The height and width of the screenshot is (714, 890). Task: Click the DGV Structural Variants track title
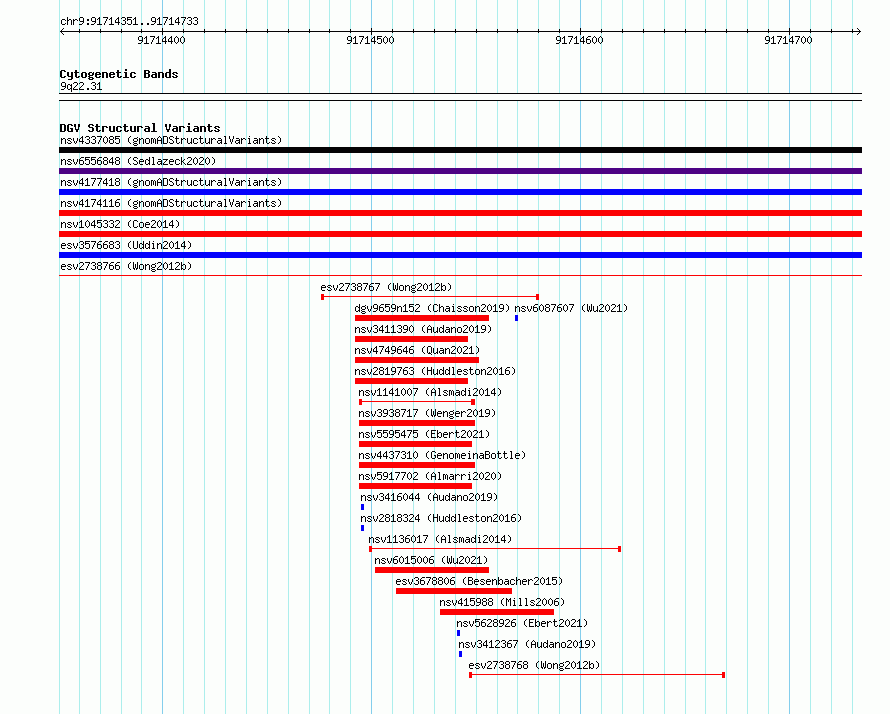(x=140, y=128)
